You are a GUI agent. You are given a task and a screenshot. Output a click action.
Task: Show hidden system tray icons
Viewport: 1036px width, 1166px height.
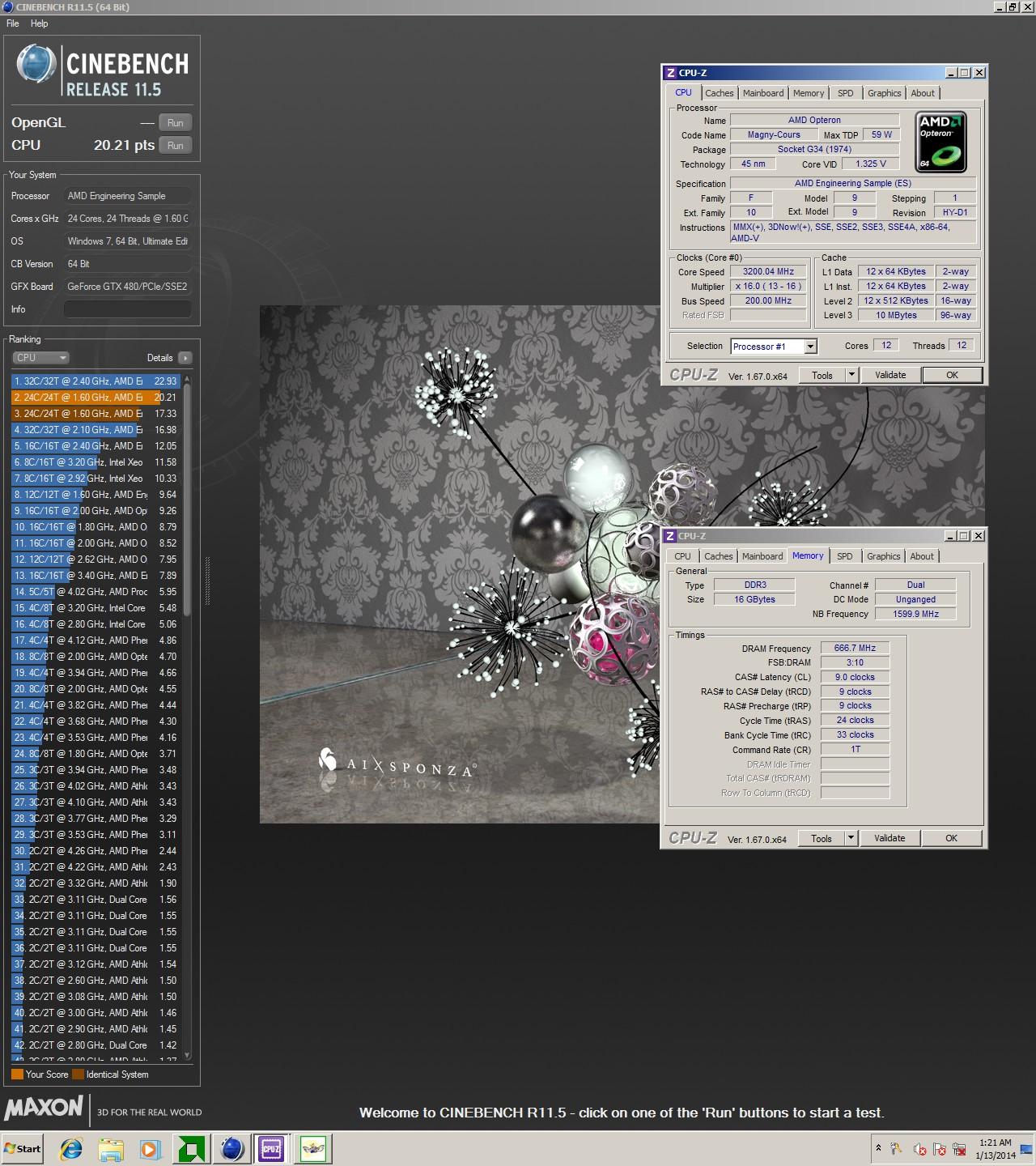coord(878,1148)
